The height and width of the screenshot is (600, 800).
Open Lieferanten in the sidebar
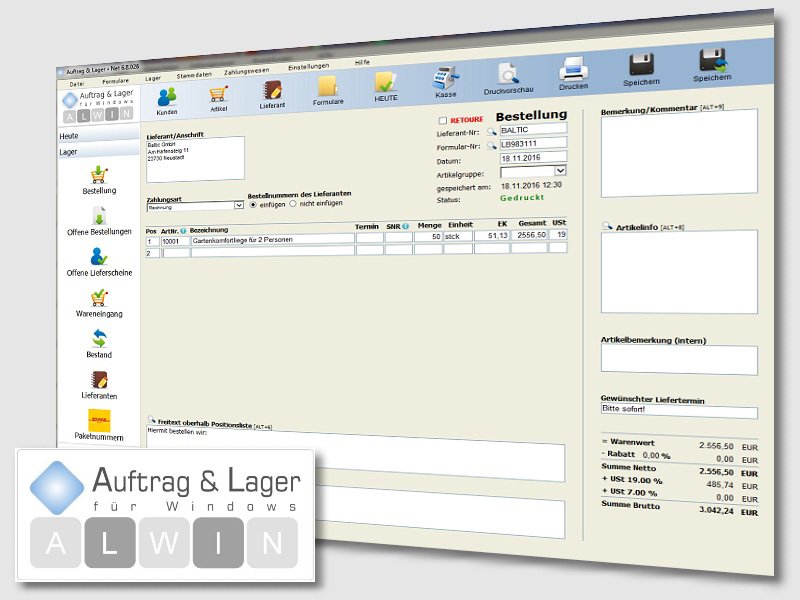(99, 385)
